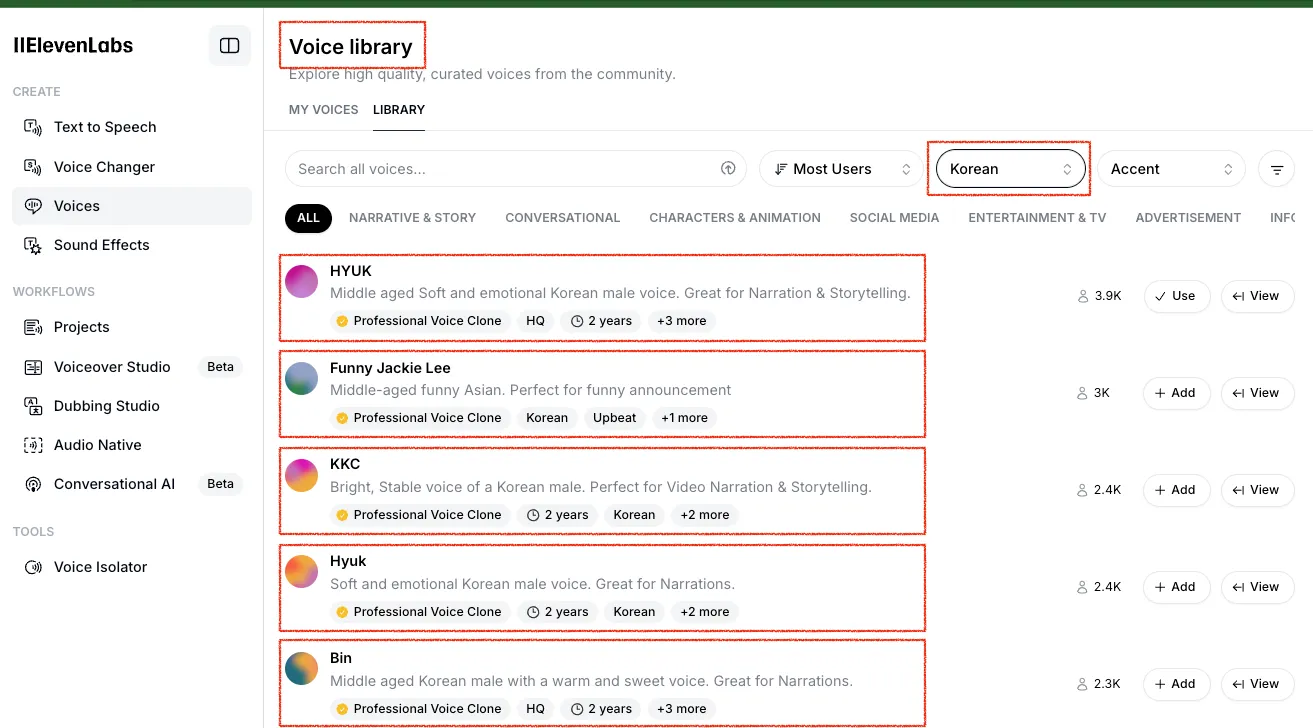Click lowercase Hyuk's Korean tag
1313x728 pixels.
click(x=634, y=612)
